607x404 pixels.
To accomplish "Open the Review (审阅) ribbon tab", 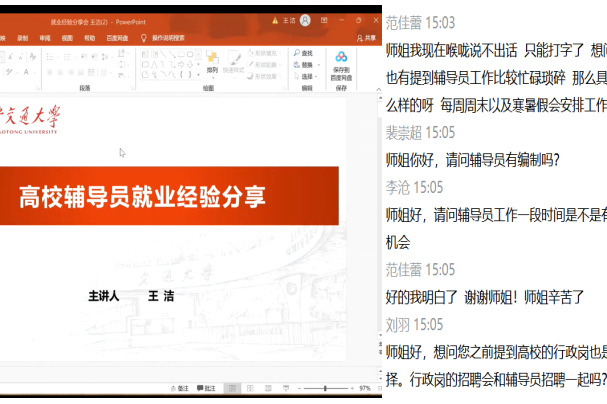I will 45,38.
